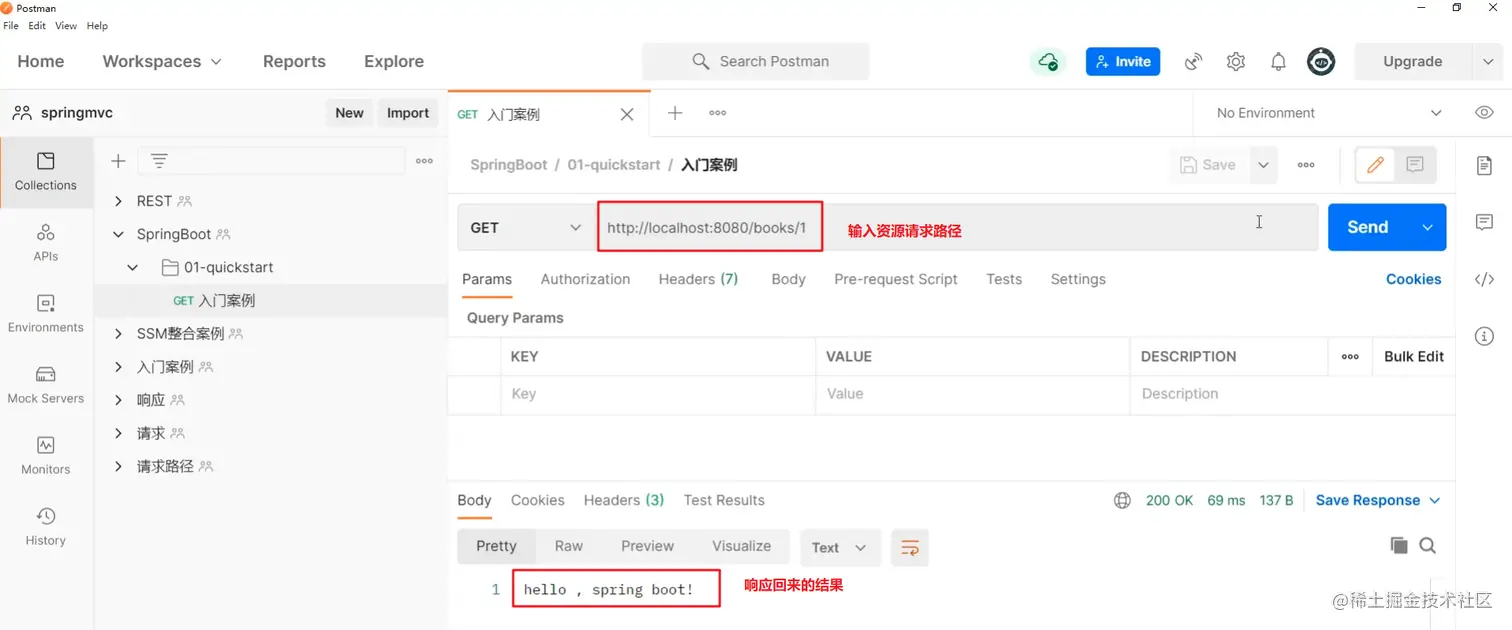
Task: Switch to the Pre-request Script tab
Action: [x=896, y=279]
